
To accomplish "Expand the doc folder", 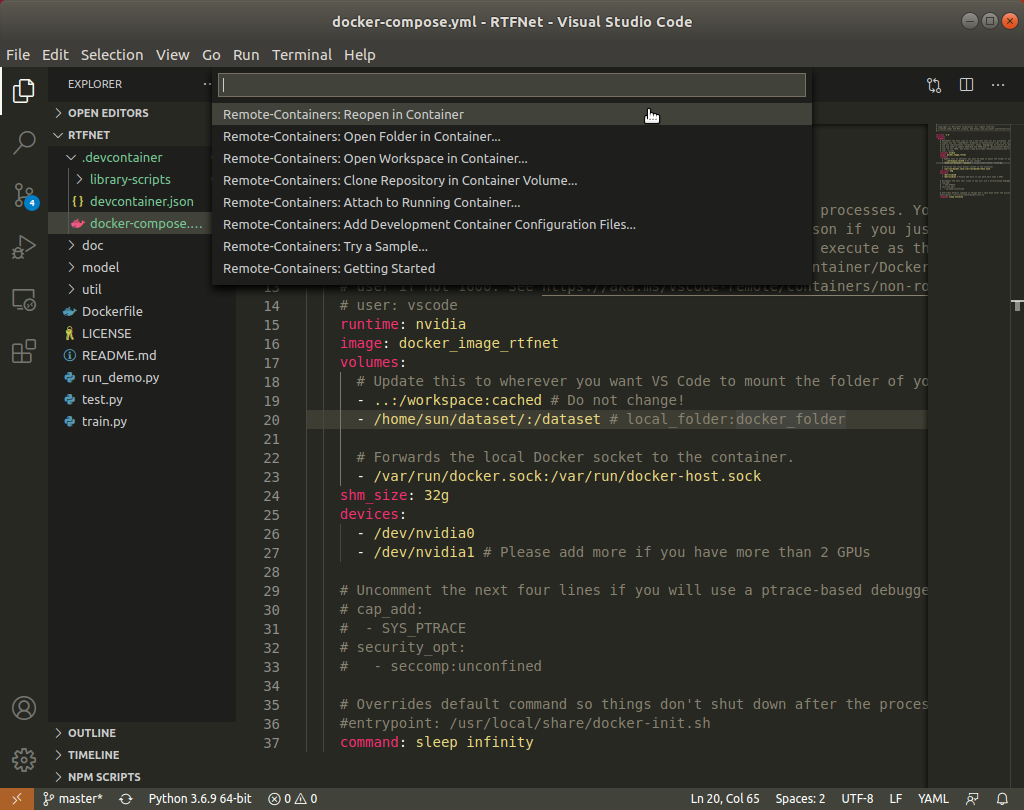I will (x=93, y=246).
